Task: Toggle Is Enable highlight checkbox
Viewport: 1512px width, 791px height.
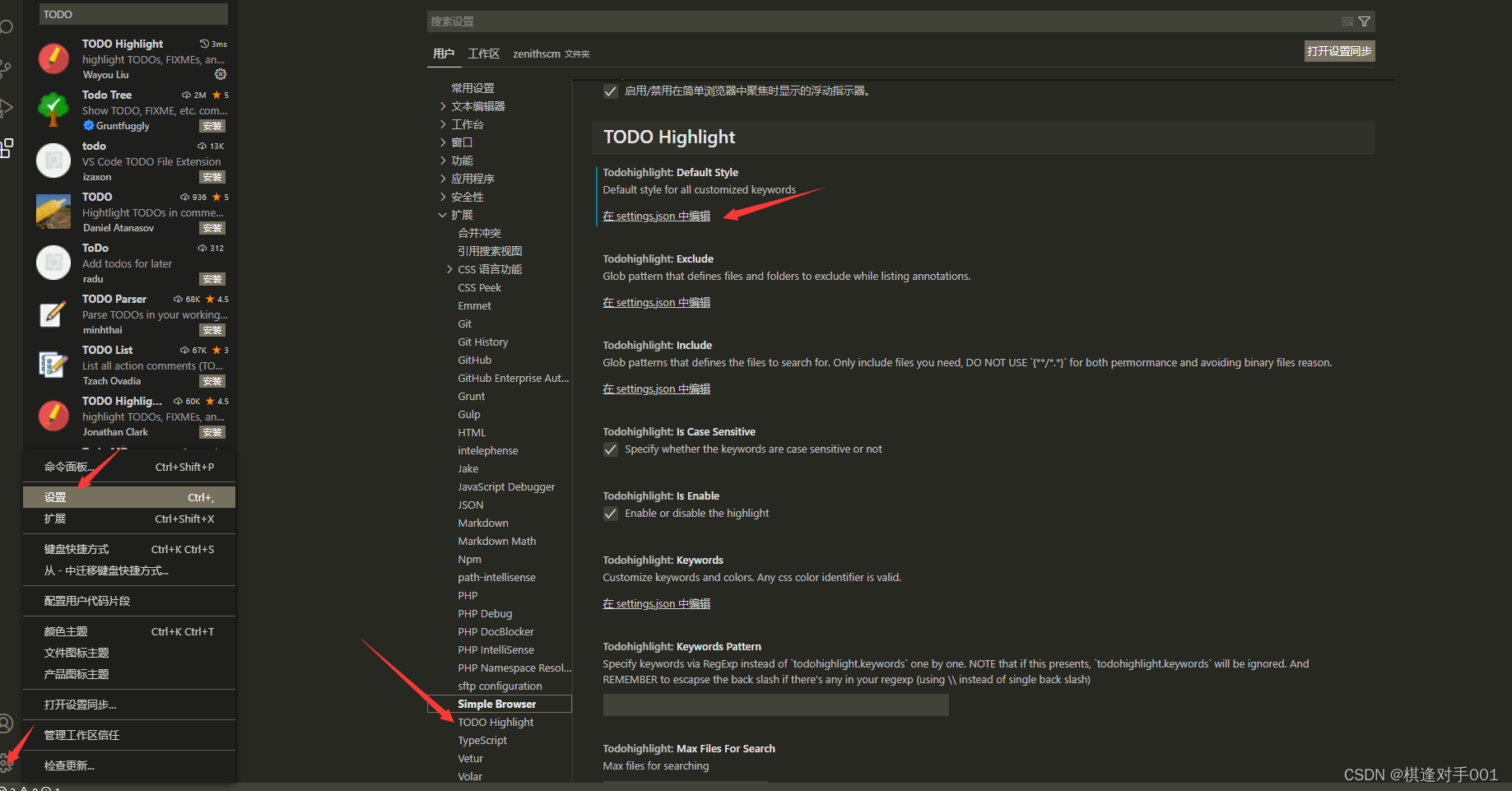Action: point(611,514)
